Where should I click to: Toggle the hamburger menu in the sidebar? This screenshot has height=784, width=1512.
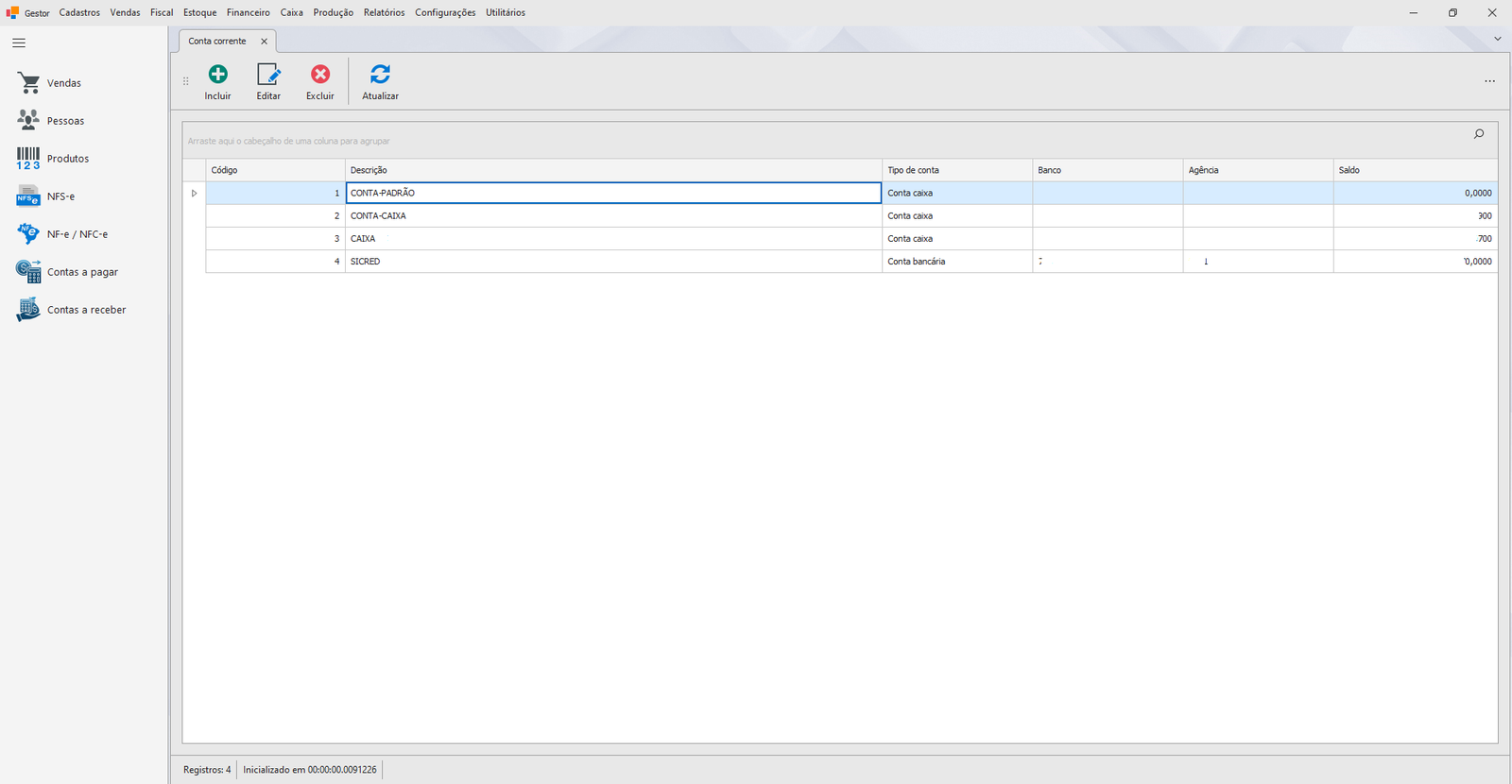19,43
